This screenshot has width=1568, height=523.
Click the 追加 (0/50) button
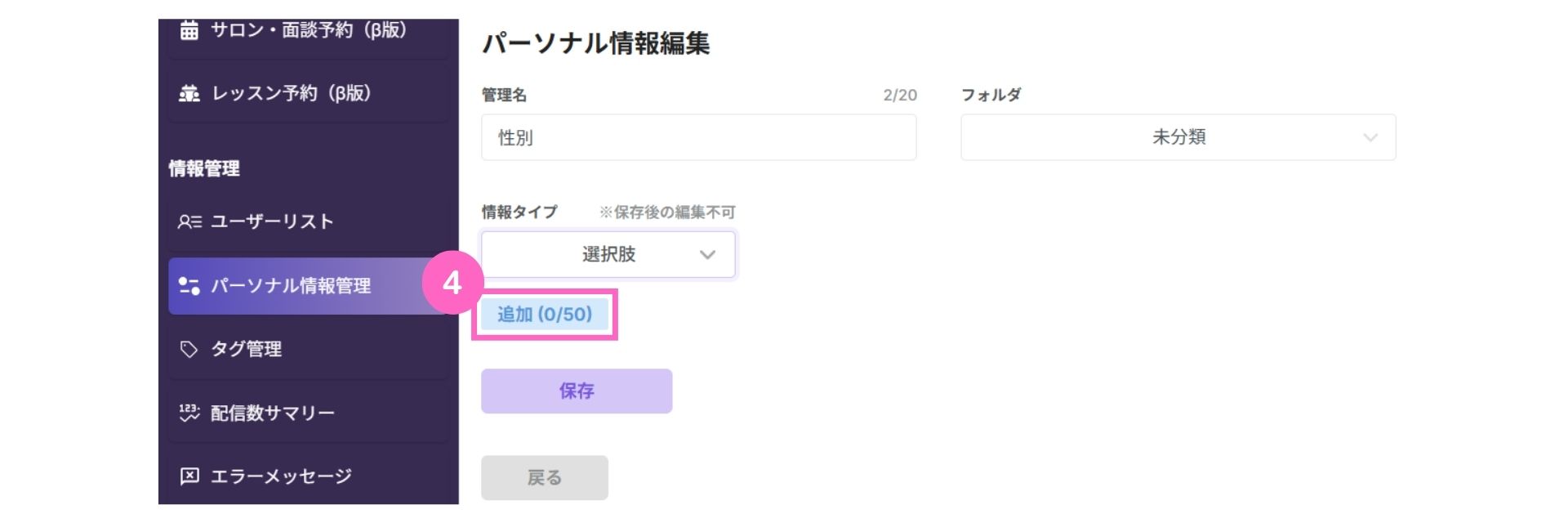tap(545, 315)
